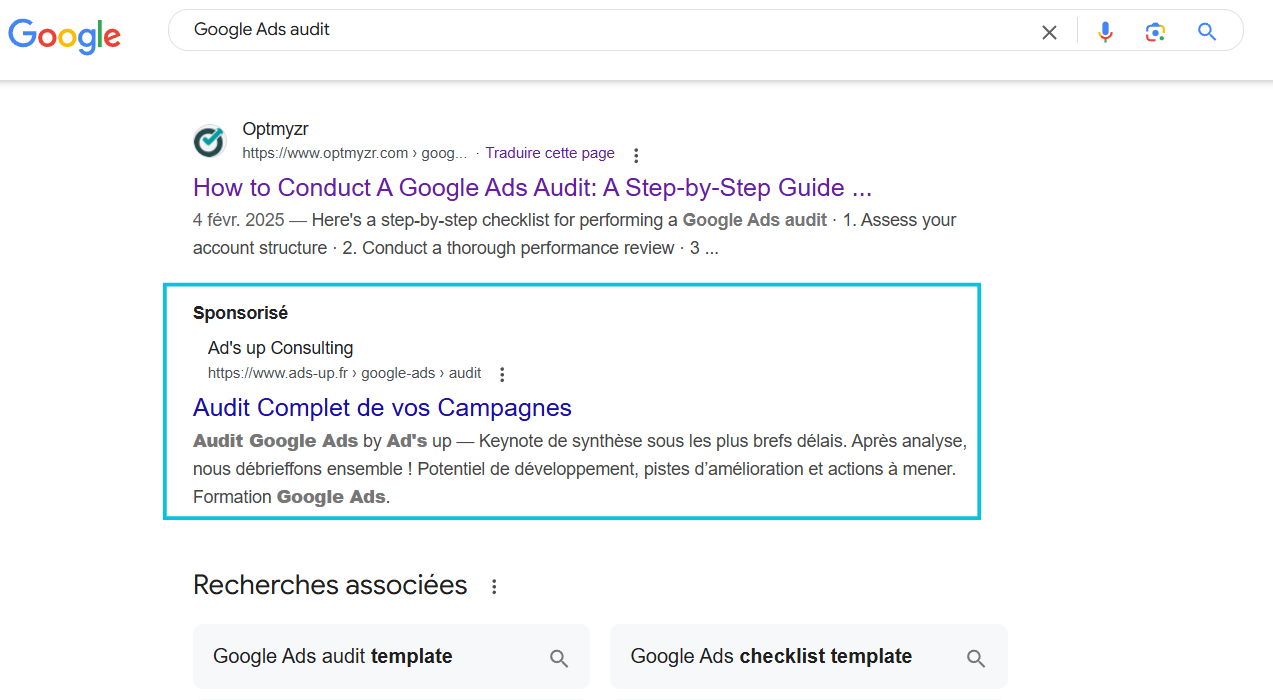
Task: Open Google Lens image search
Action: 1155,31
